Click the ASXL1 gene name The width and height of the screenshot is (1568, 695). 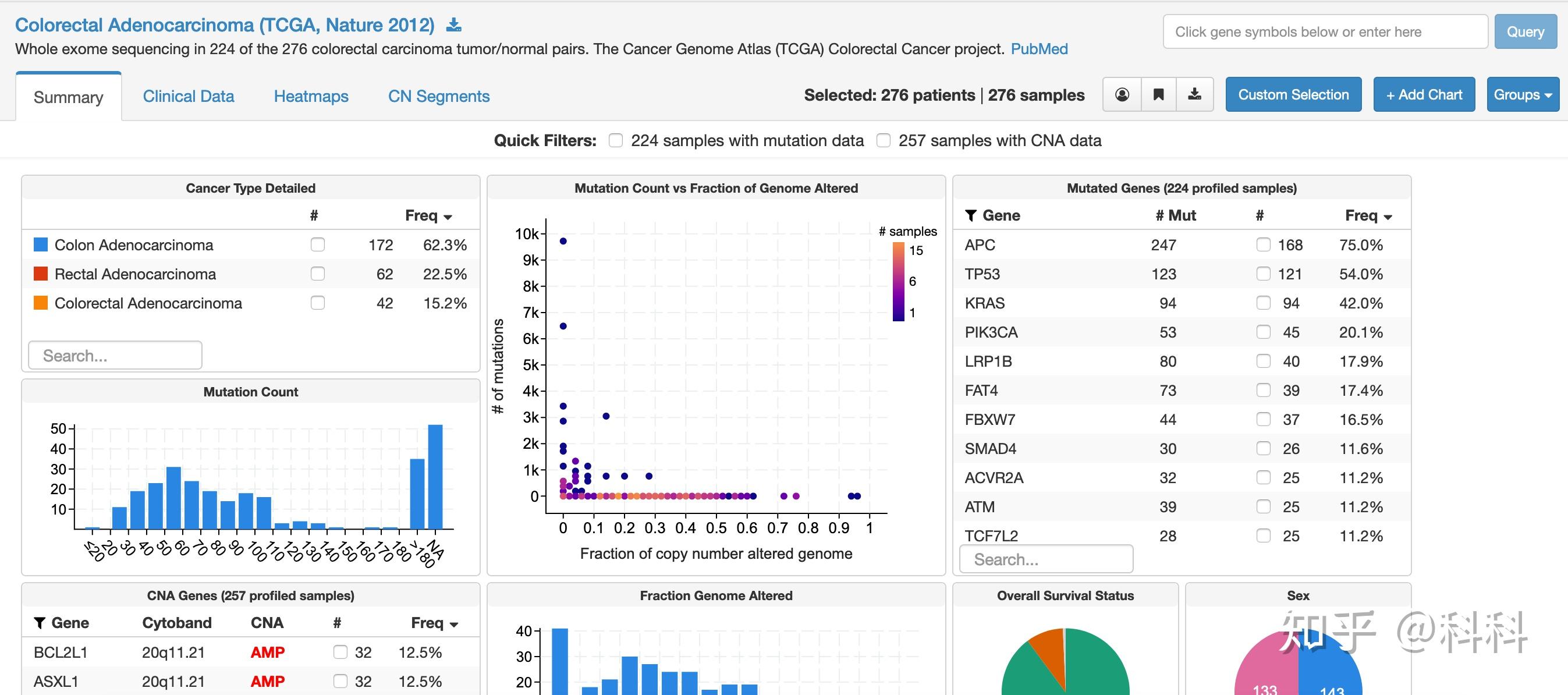click(56, 681)
